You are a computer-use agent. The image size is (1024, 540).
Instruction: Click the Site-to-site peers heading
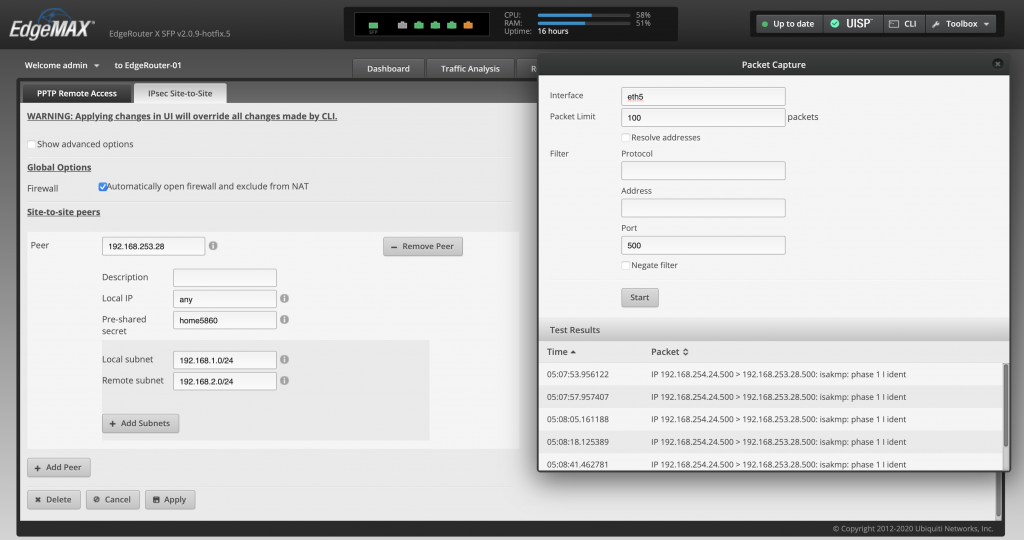63,212
